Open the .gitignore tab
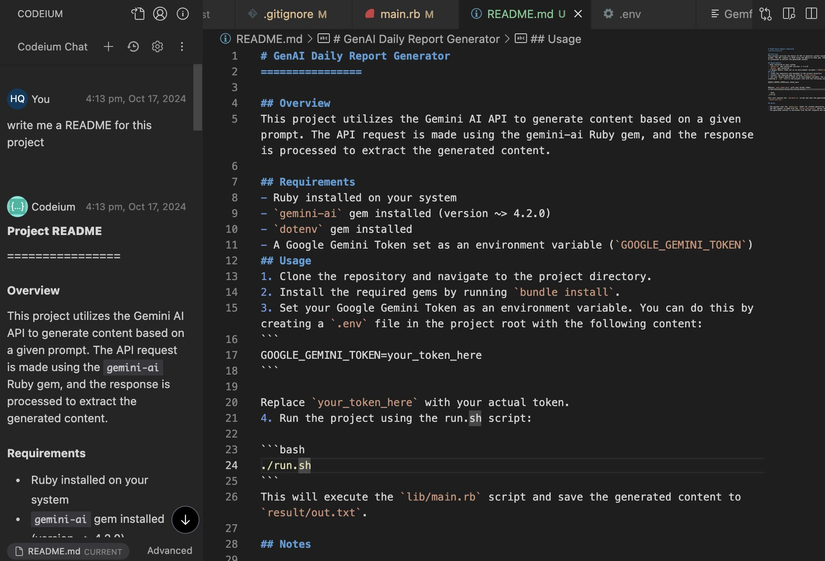The image size is (825, 561). tap(287, 14)
